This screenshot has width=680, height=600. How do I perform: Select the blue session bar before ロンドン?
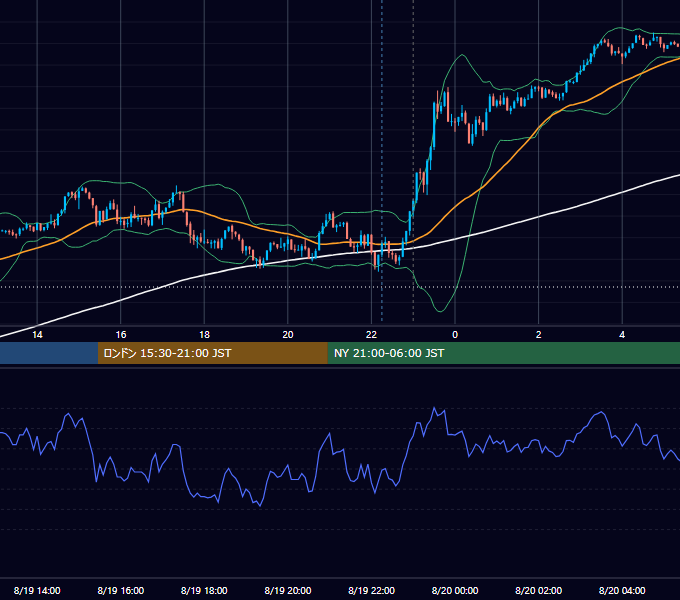[x=49, y=353]
